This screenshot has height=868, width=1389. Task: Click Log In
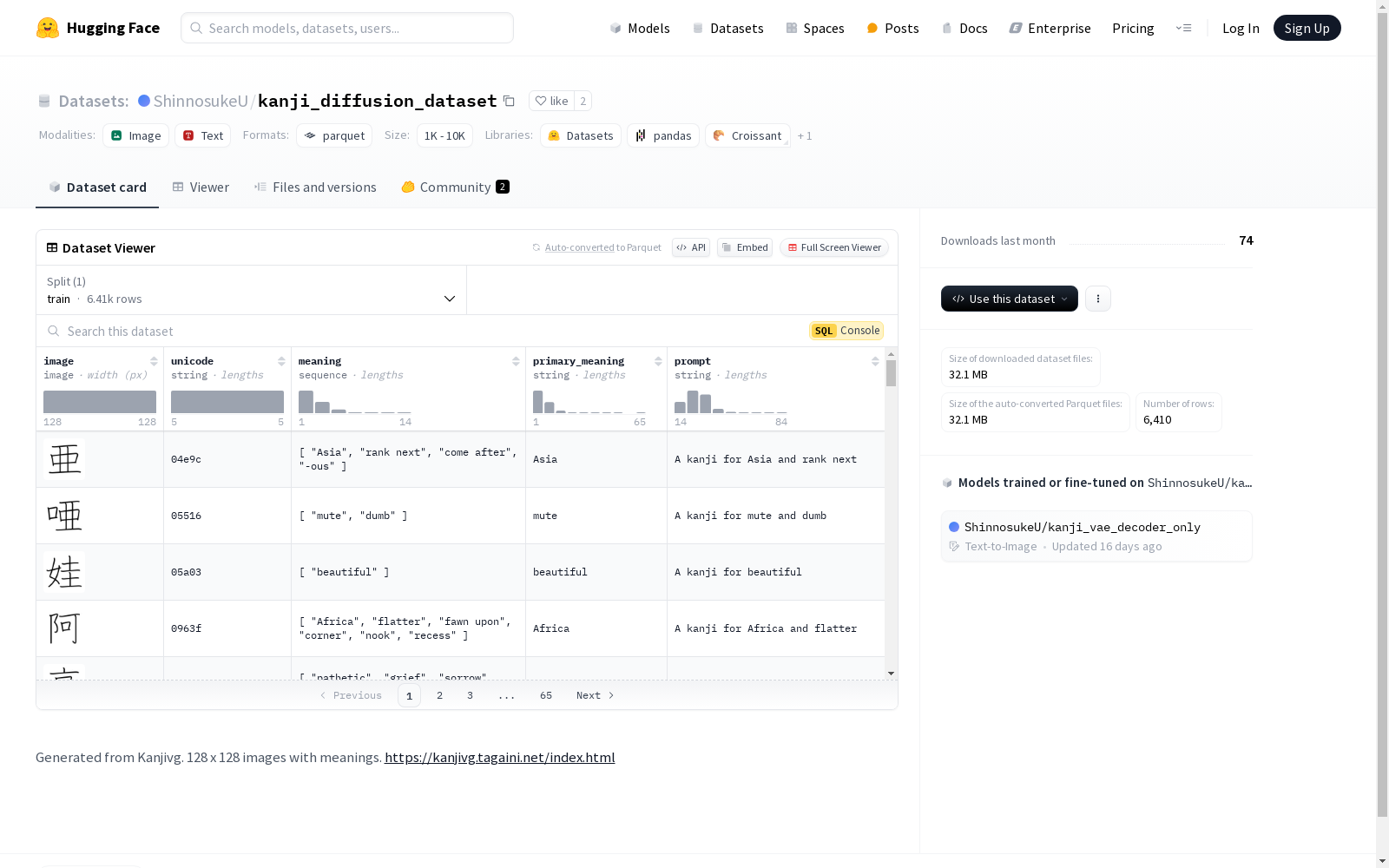coord(1241,28)
